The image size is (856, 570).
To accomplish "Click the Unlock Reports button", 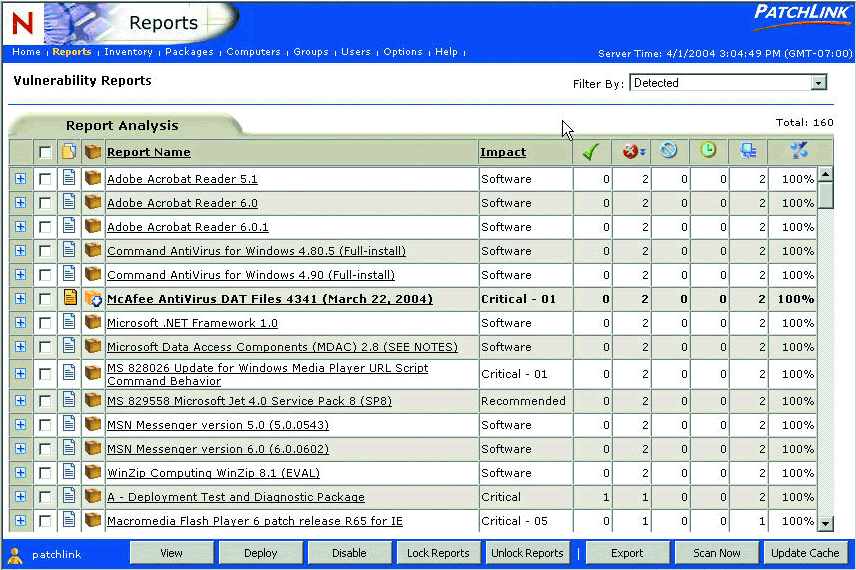I will tap(527, 553).
